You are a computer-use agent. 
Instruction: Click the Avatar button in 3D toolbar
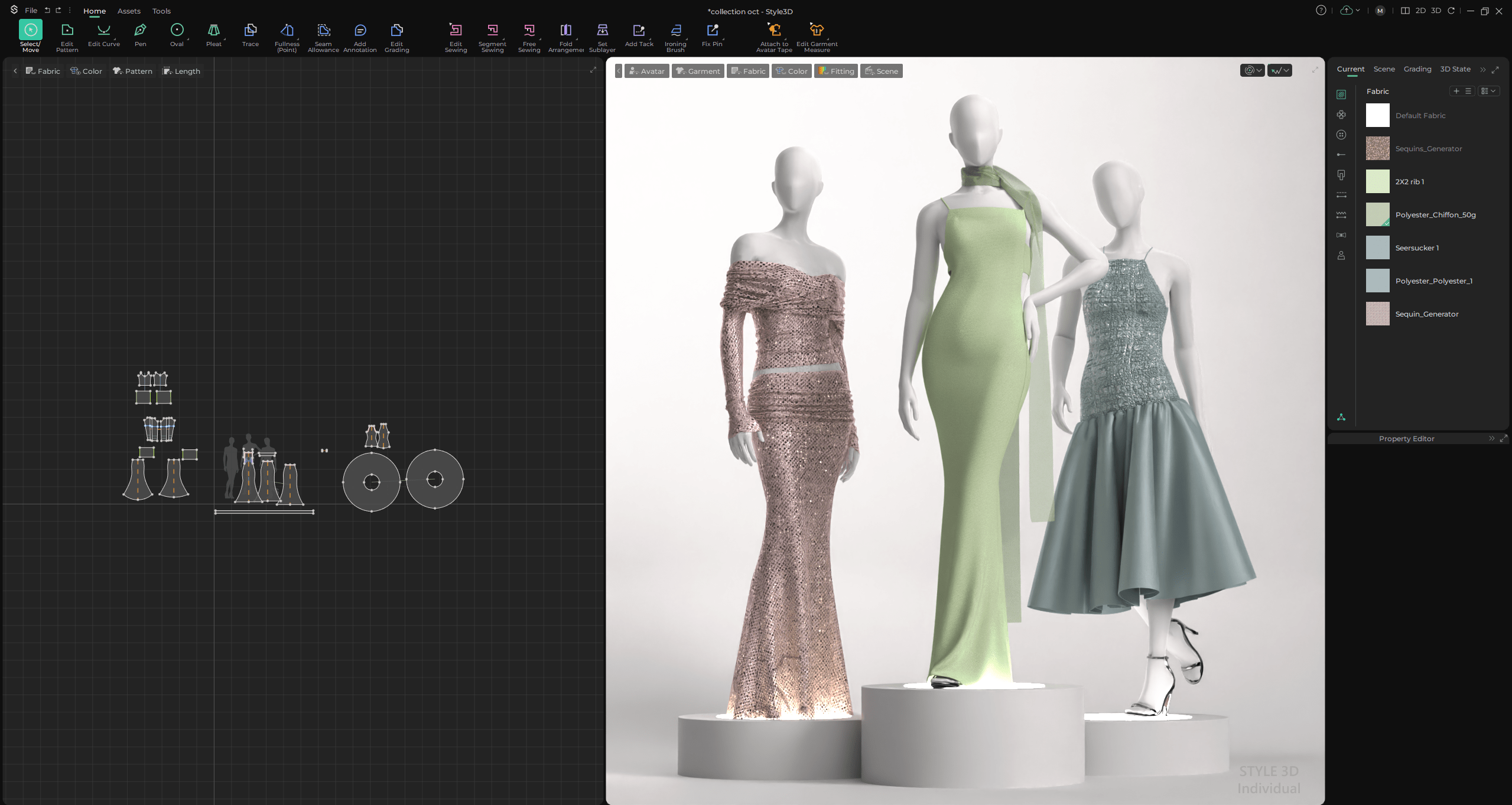tap(647, 71)
